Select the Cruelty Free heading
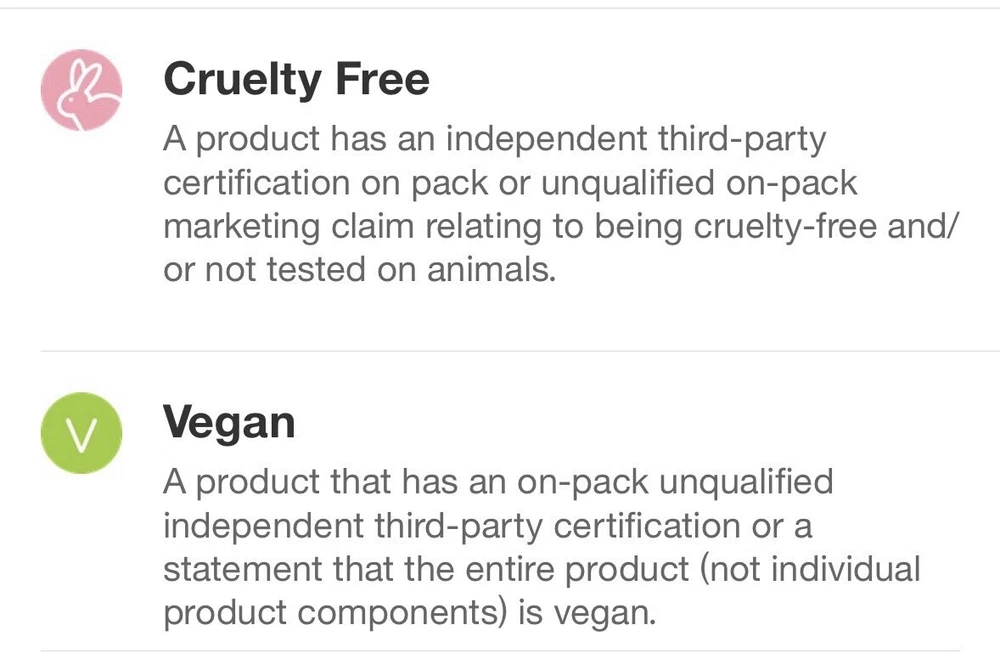Screen dimensions: 1000x670 pyautogui.click(x=296, y=78)
